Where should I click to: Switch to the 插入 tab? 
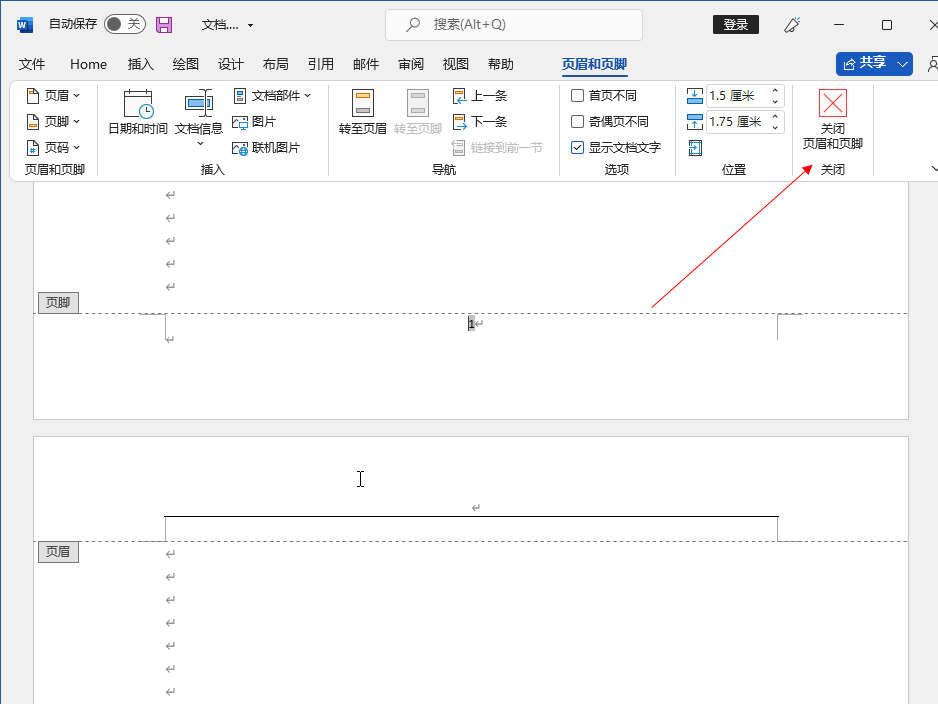(x=141, y=64)
